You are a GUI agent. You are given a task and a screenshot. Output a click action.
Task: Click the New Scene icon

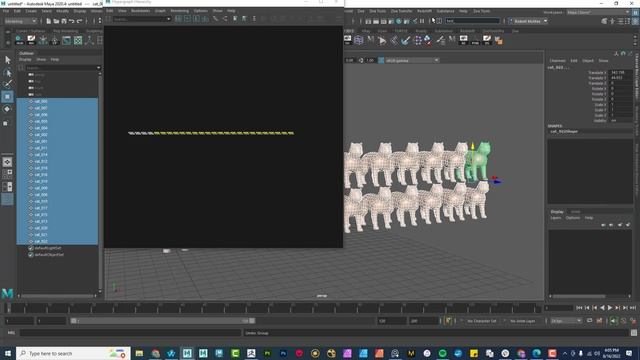pos(48,21)
